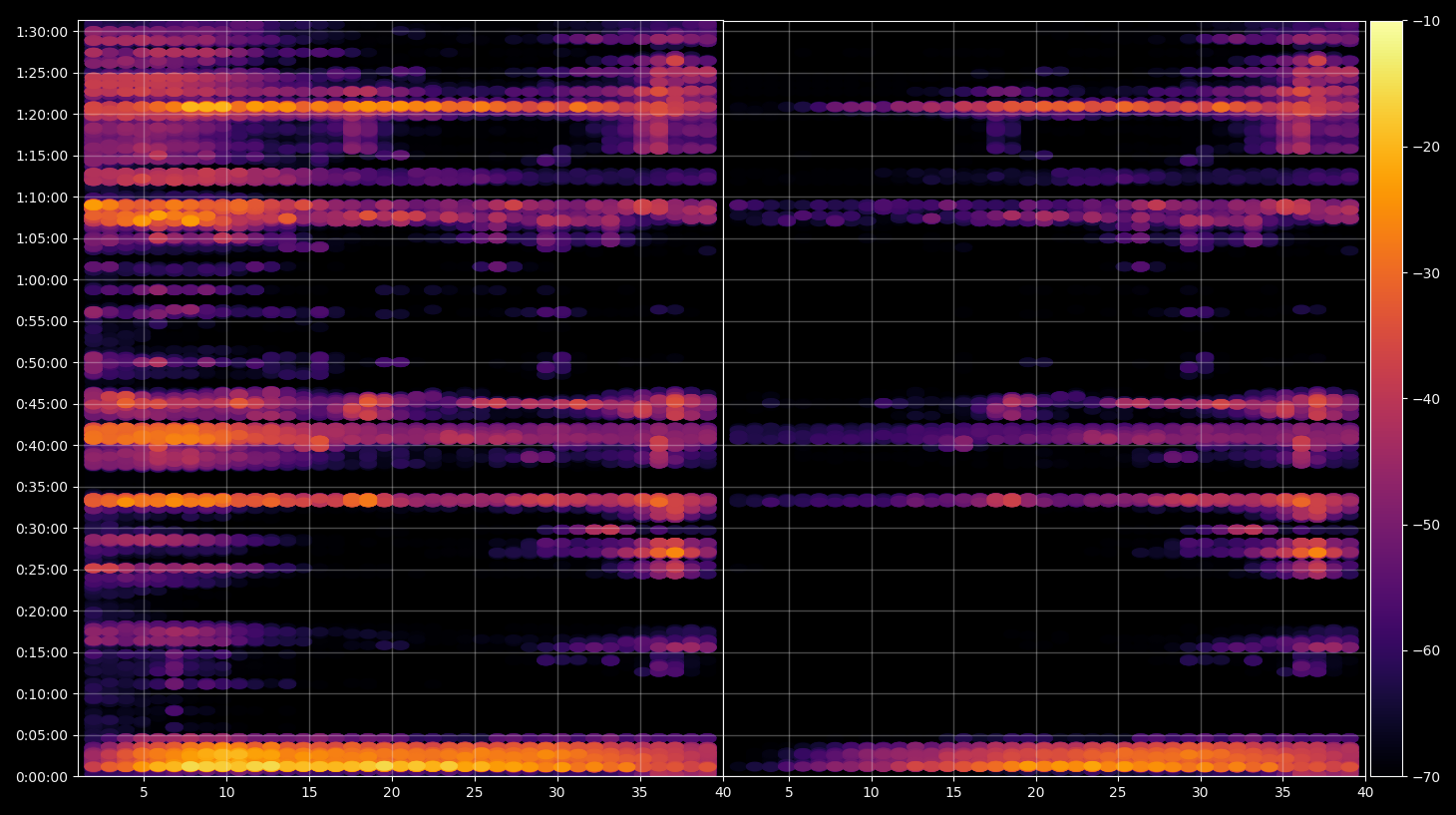Click x-axis label 35 of the left plot
Viewport: 1456px width, 815px height.
pos(639,793)
